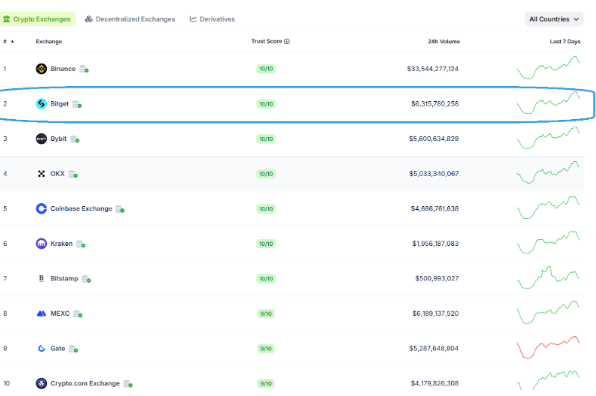Click the Coinbase Exchange logo icon
This screenshot has height=396, width=596.
(x=41, y=209)
